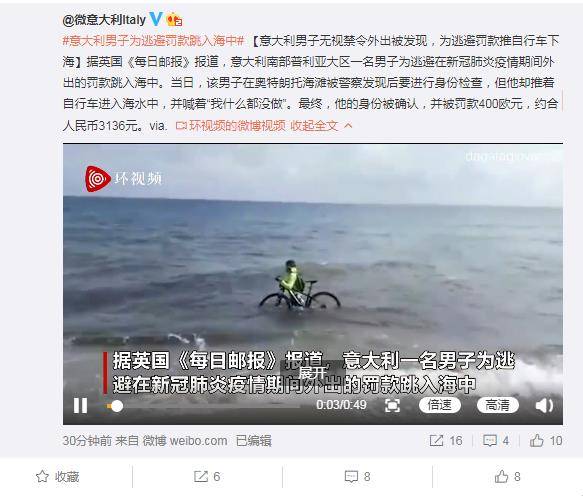Pause the video with the pause button
This screenshot has height=496, width=583.
tap(80, 405)
